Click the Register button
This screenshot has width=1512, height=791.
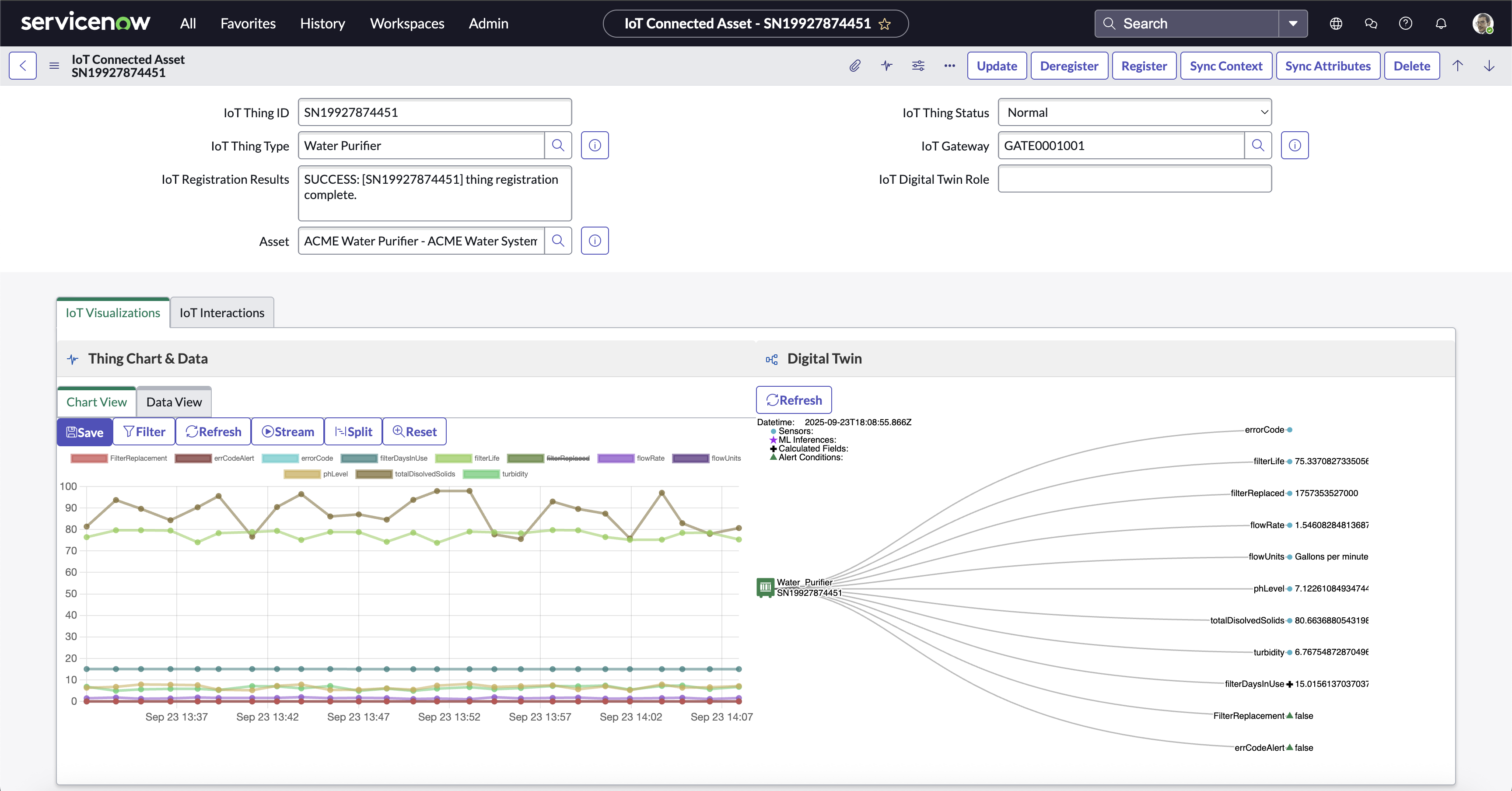click(x=1144, y=66)
